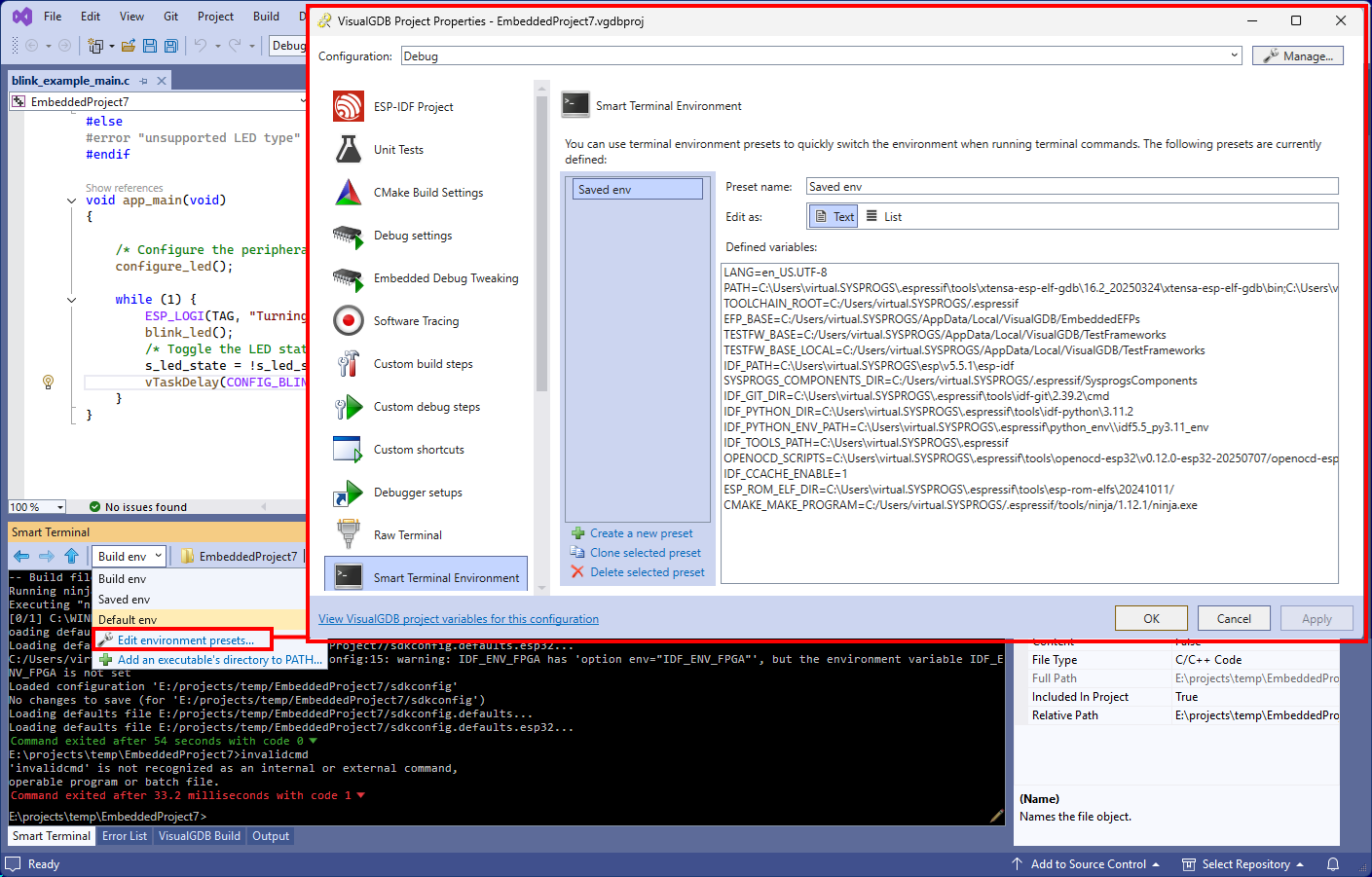Open the Software Tracing page
1372x877 pixels.
(426, 321)
